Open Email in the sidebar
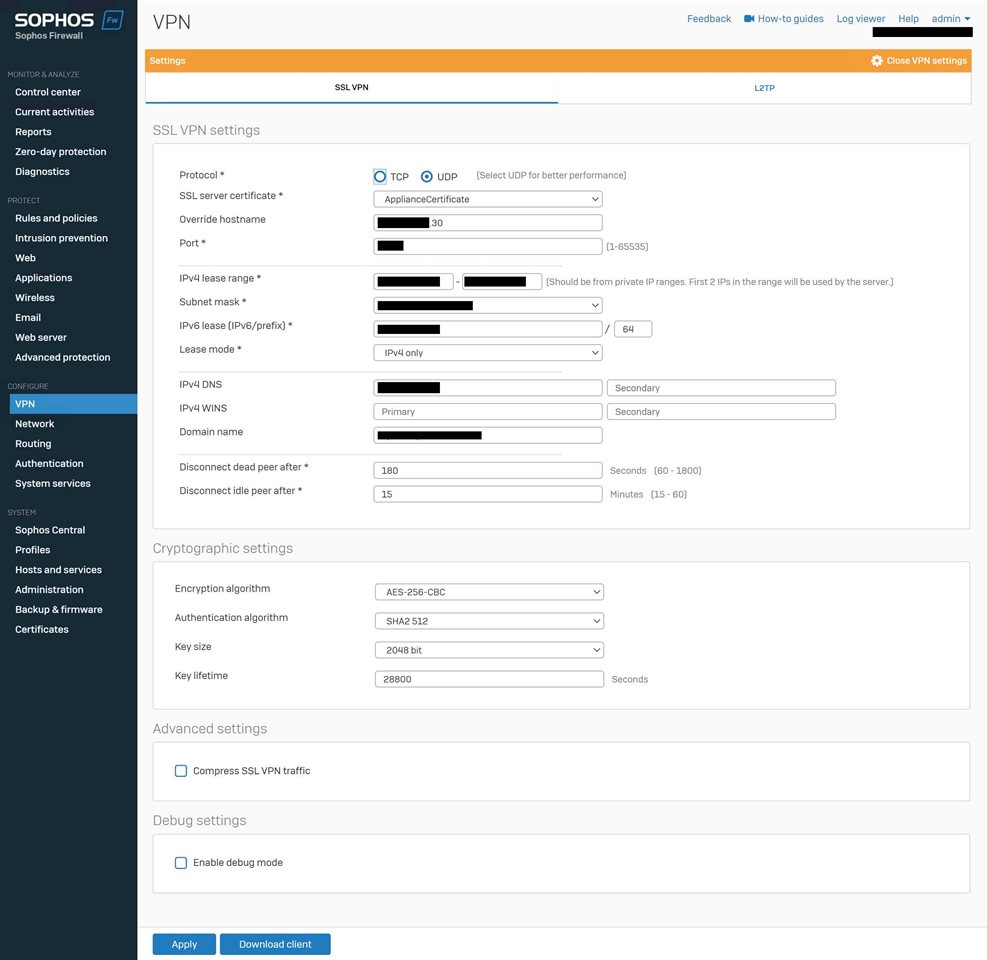This screenshot has width=987, height=960. 28,317
